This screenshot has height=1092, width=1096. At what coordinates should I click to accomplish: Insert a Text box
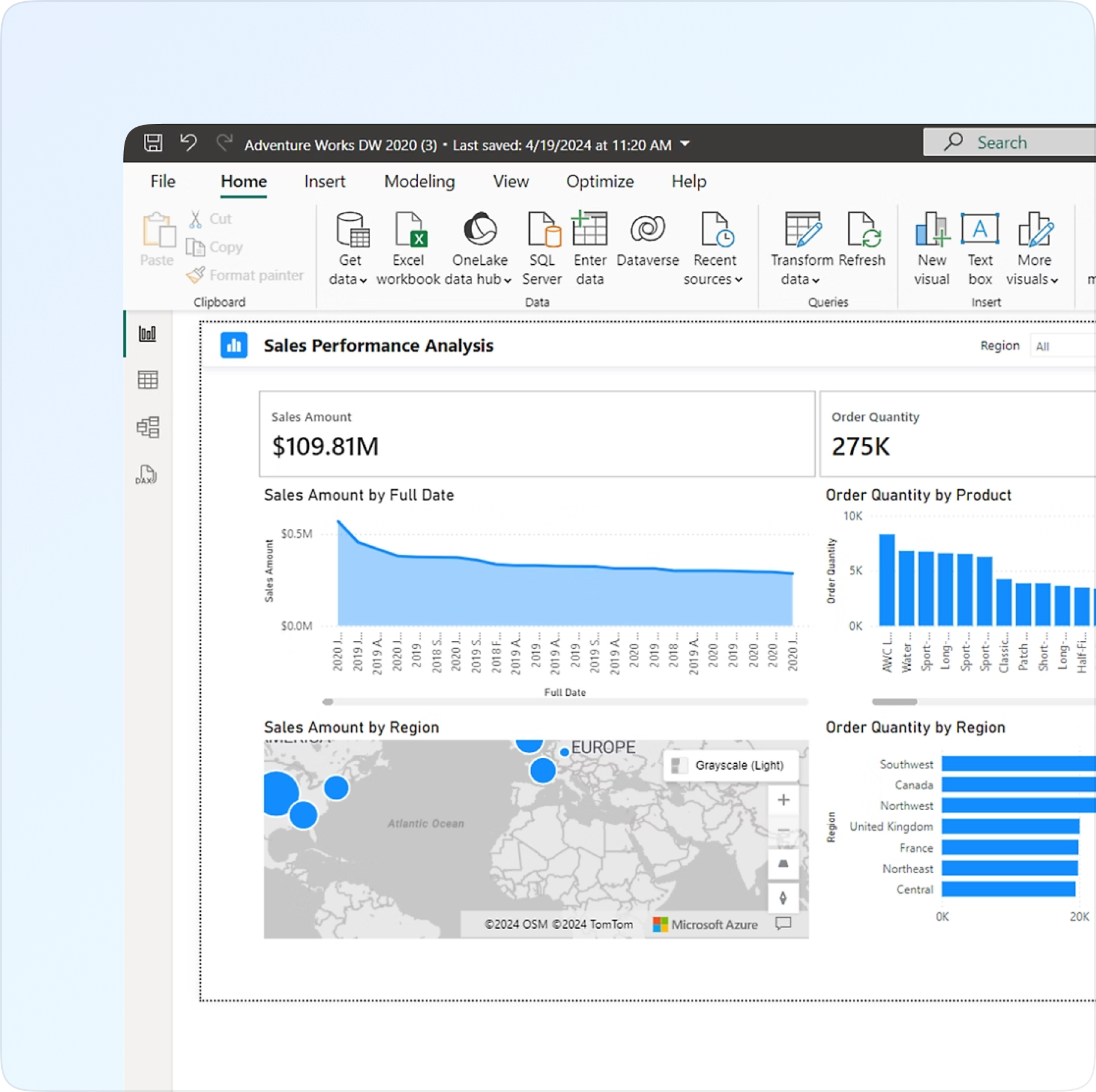coord(980,248)
